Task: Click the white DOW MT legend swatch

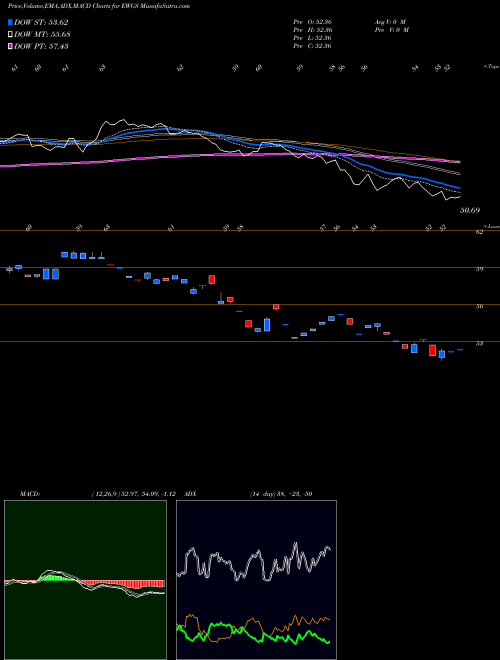Action: [x=10, y=34]
